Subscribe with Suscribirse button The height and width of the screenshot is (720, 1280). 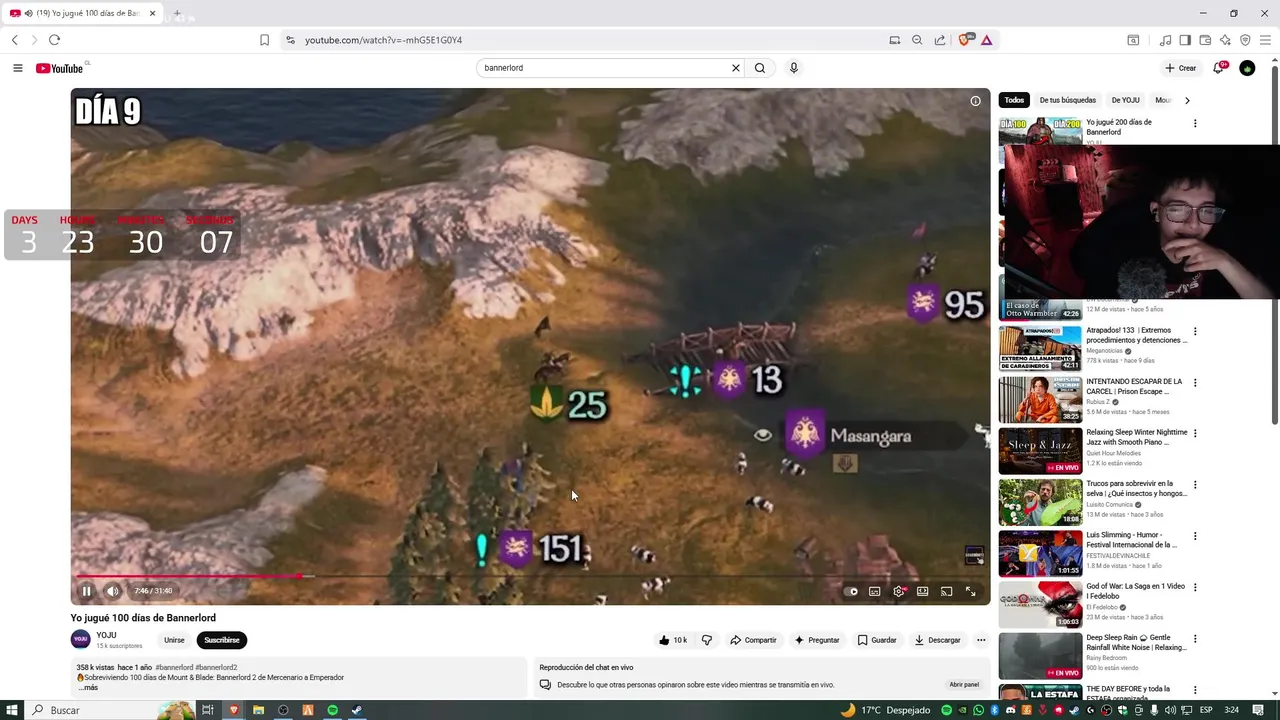click(222, 640)
